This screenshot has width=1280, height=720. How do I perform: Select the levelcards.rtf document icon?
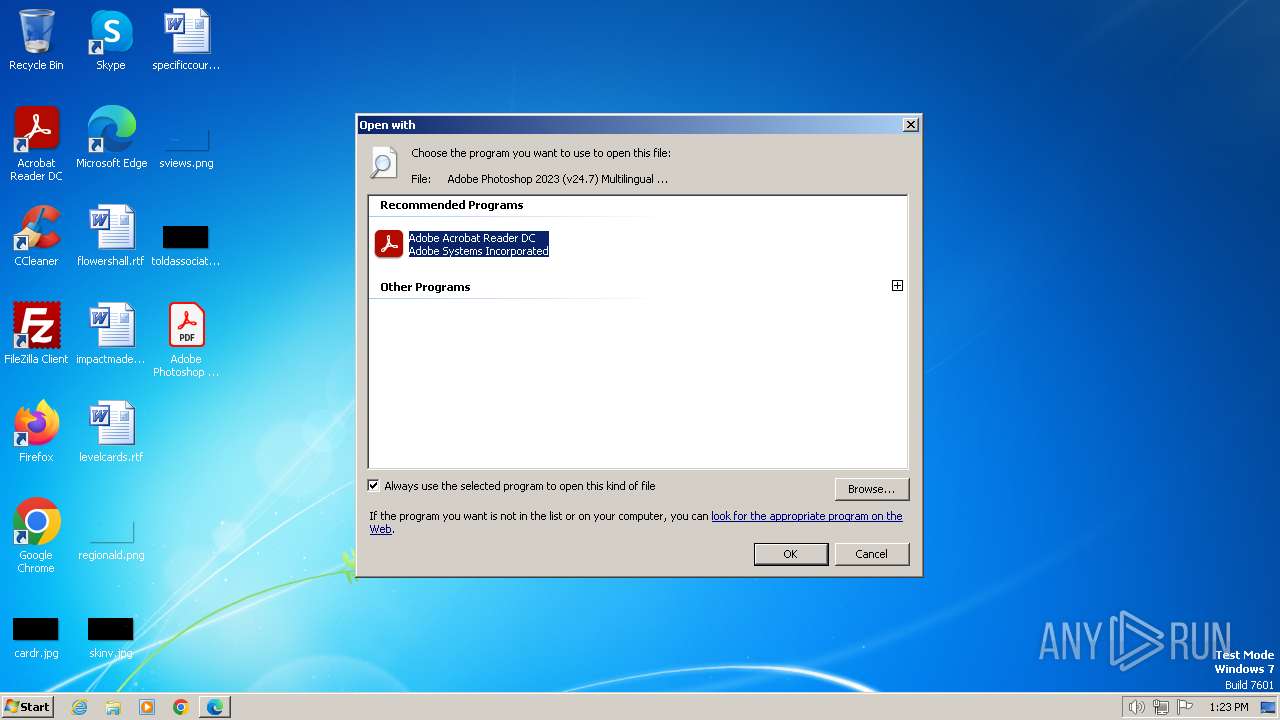point(111,432)
